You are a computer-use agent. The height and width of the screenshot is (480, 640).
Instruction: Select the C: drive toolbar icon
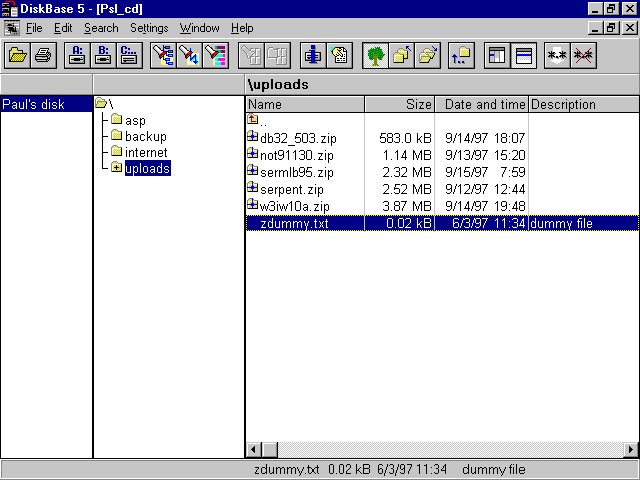tap(129, 56)
